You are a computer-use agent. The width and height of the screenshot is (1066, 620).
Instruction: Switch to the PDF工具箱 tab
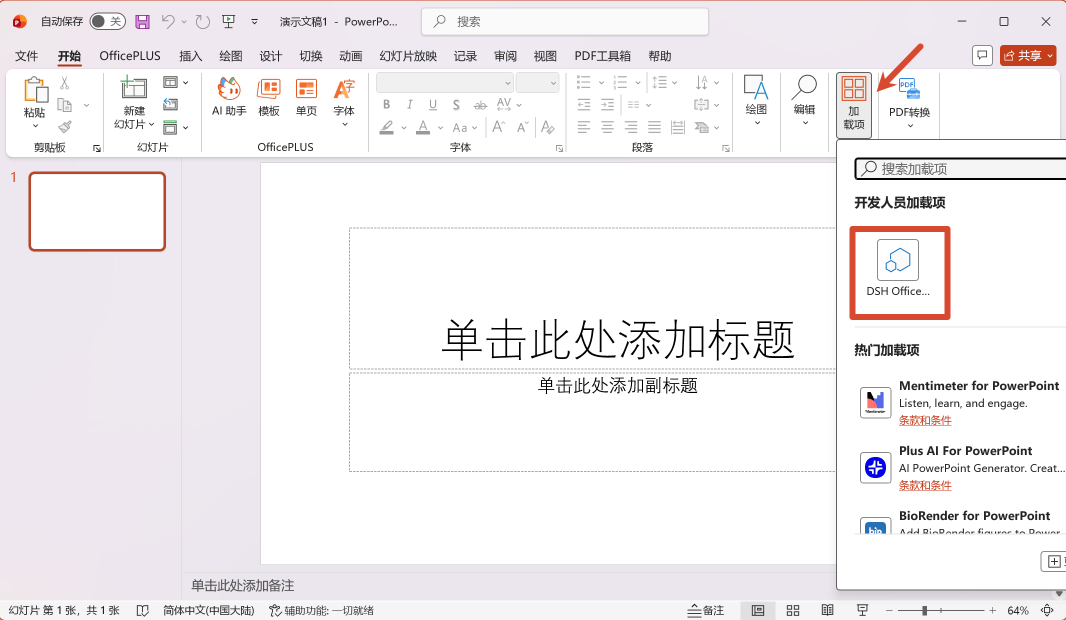[602, 56]
